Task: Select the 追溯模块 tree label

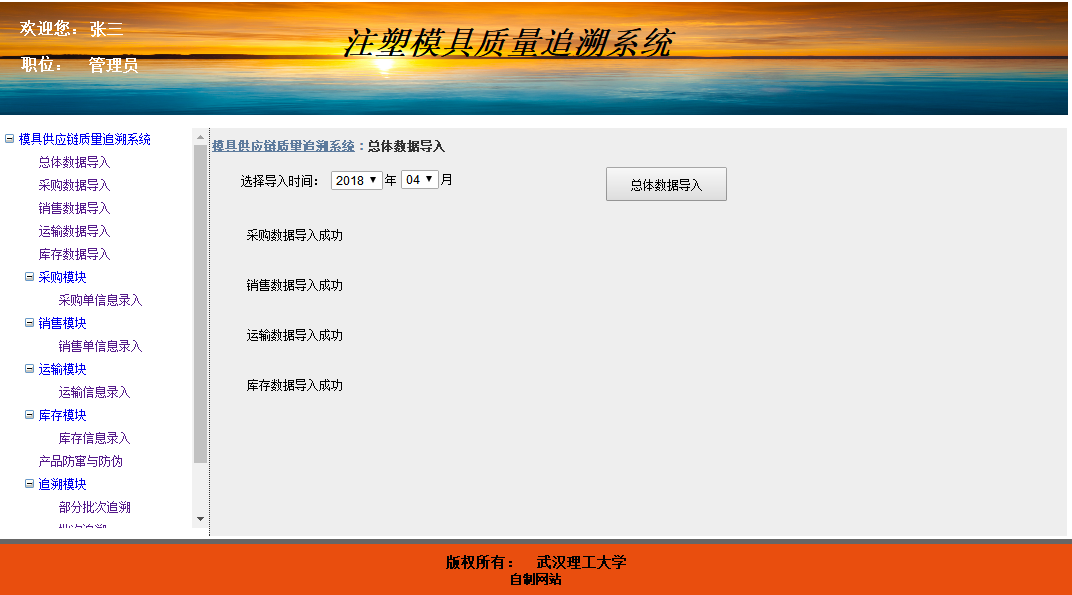Action: click(x=62, y=484)
